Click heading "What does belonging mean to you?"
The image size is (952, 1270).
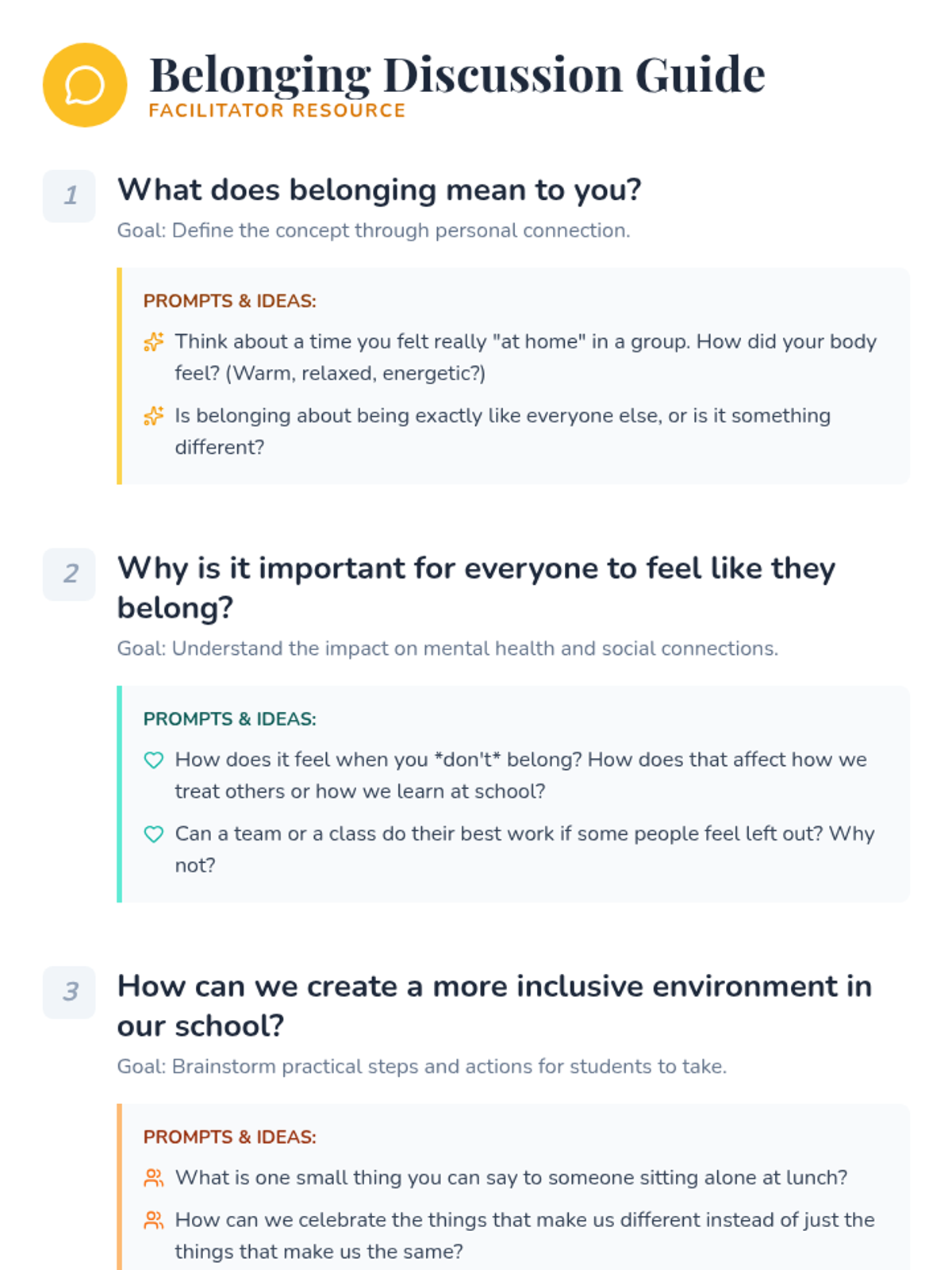pyautogui.click(x=379, y=190)
